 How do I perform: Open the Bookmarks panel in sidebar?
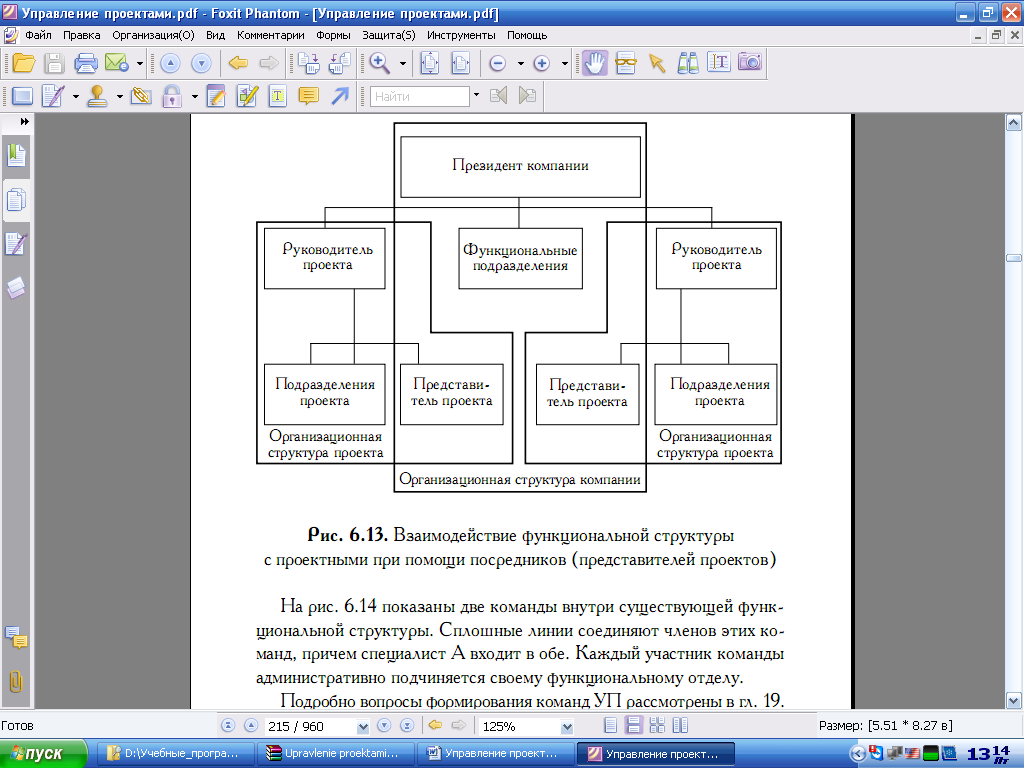[16, 155]
